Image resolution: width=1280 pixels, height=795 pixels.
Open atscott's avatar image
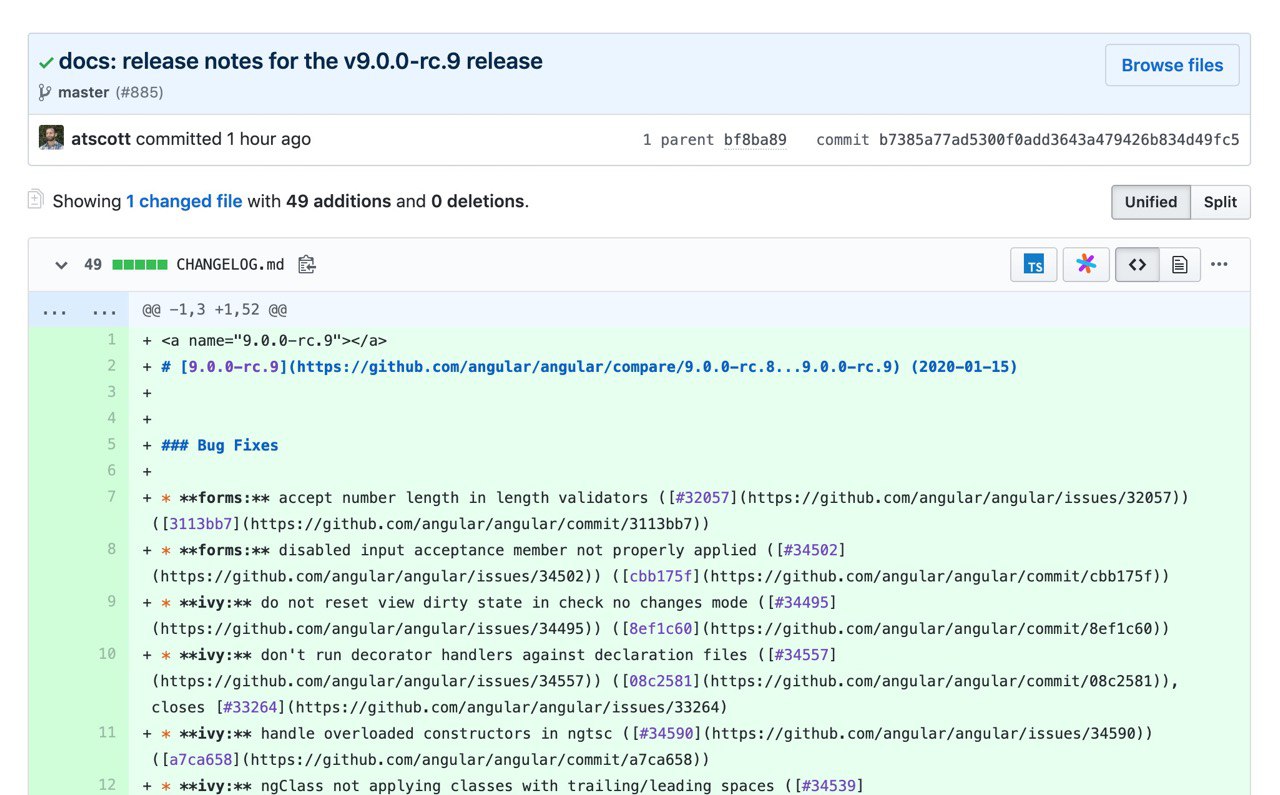(x=51, y=138)
